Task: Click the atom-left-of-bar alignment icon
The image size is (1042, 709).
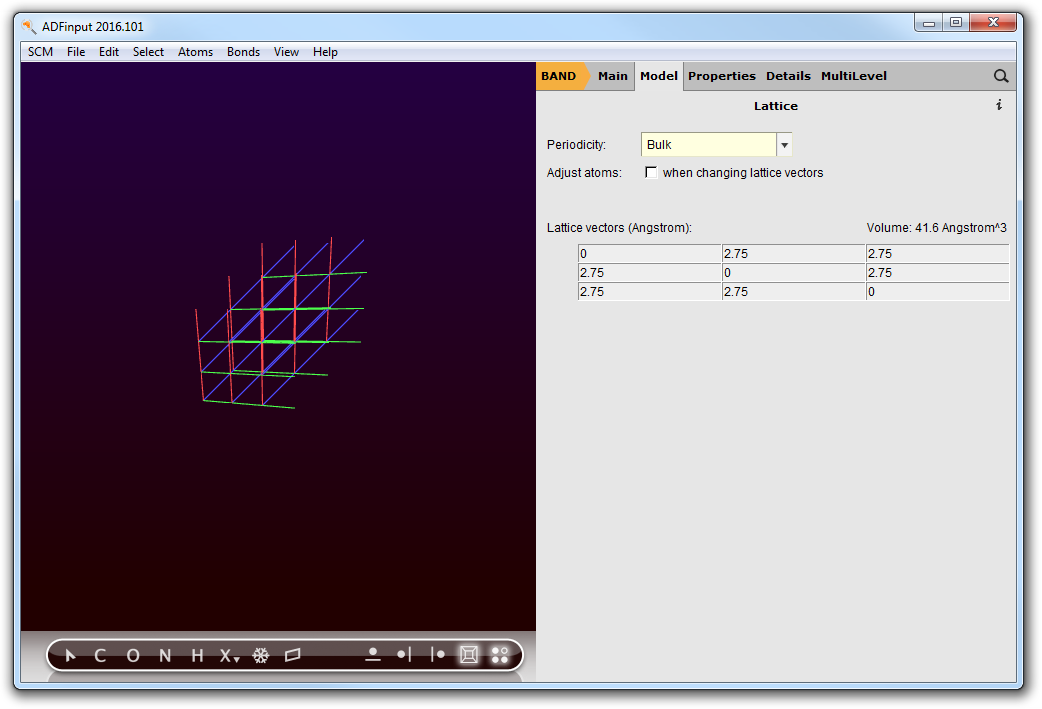Action: pyautogui.click(x=405, y=655)
